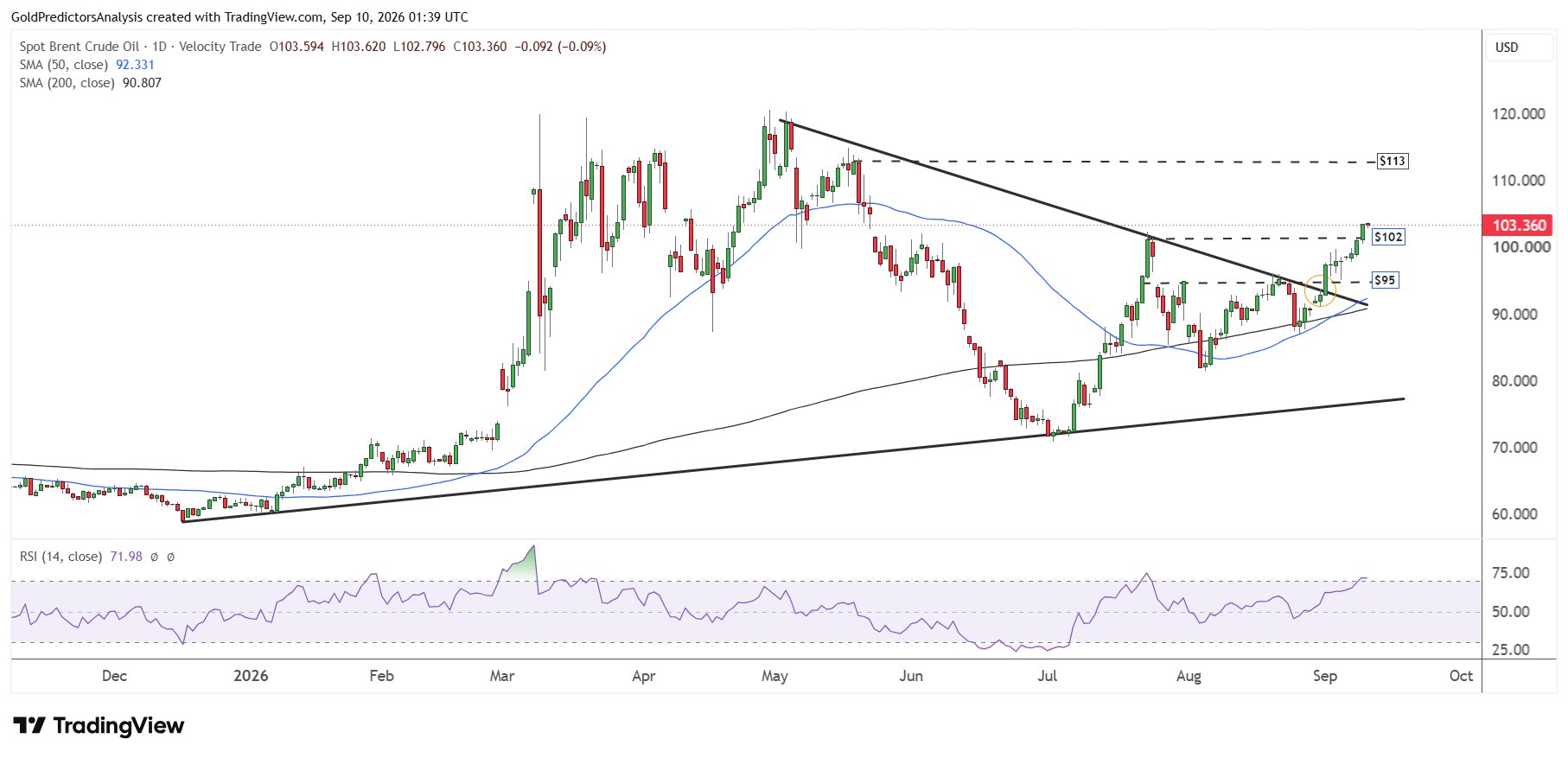The width and height of the screenshot is (1568, 758).
Task: Click the 110.000 price axis label
Action: coord(1519,181)
